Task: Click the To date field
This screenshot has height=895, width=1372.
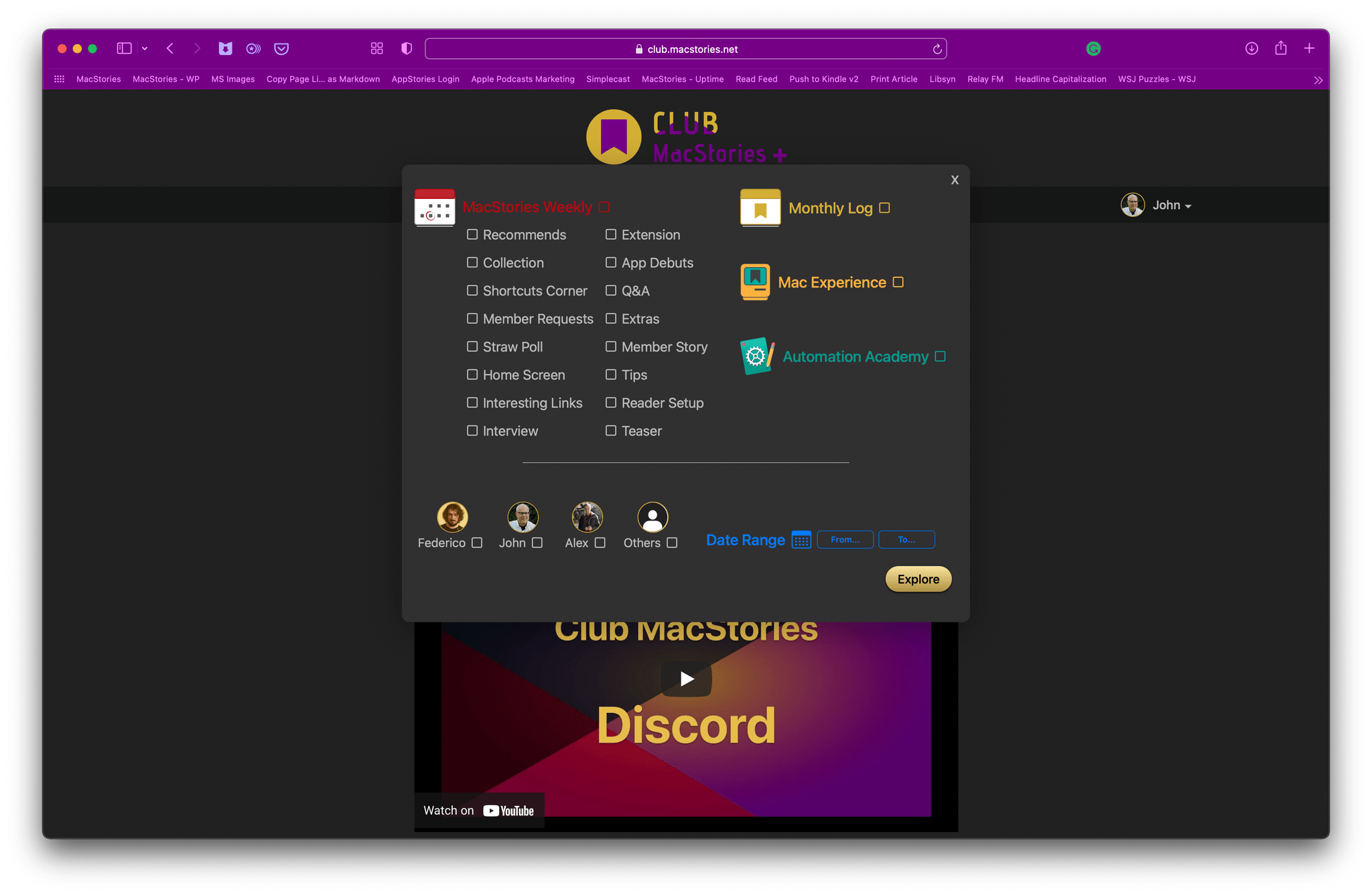Action: coord(906,540)
